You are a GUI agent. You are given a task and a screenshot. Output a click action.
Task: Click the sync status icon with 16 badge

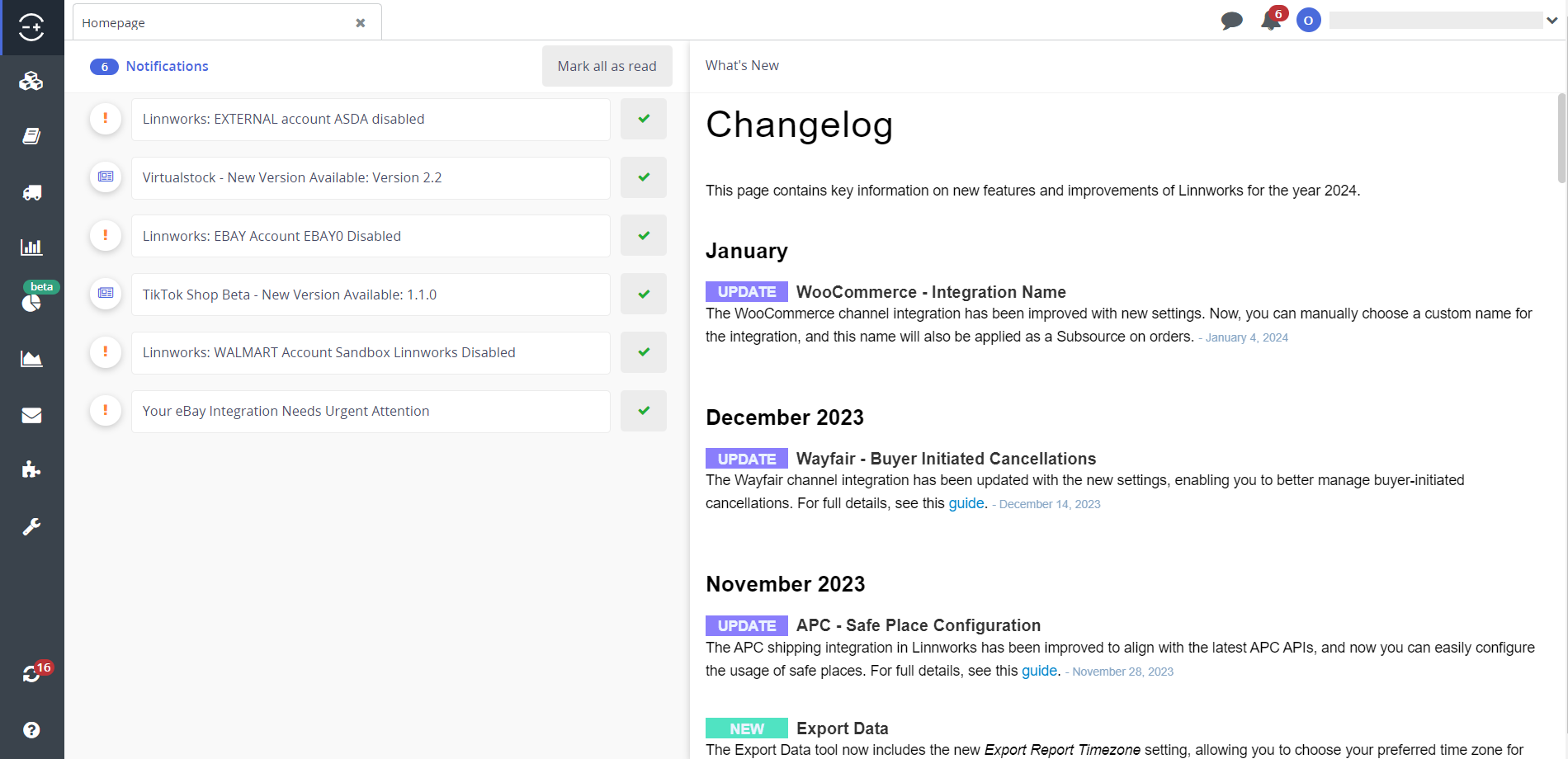tap(32, 674)
